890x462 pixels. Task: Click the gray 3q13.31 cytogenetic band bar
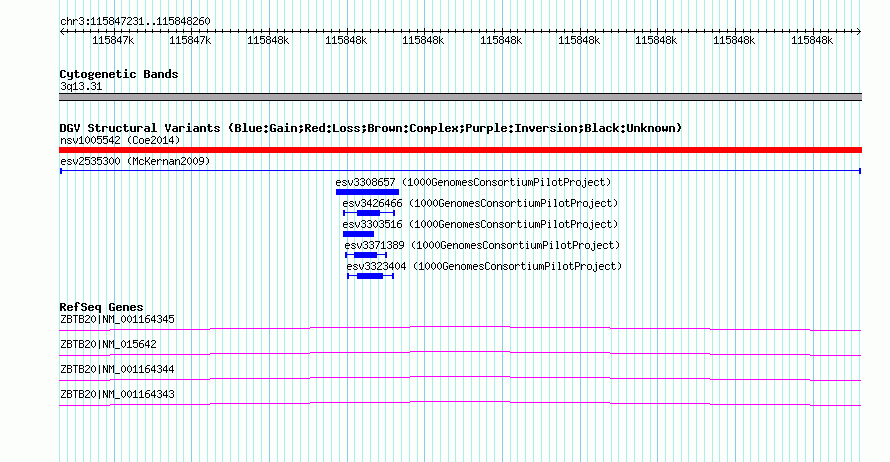[x=460, y=97]
